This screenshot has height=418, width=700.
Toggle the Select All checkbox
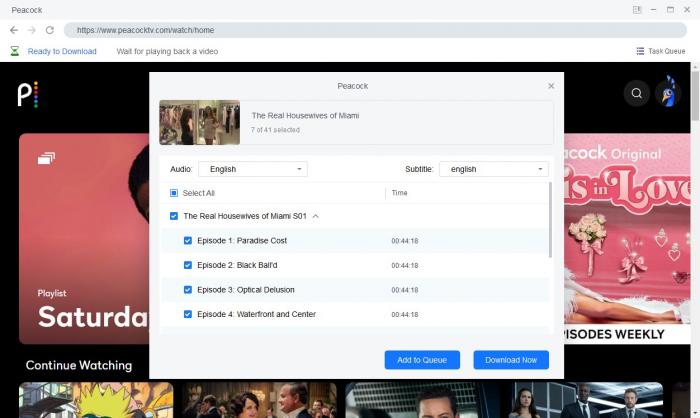[174, 193]
